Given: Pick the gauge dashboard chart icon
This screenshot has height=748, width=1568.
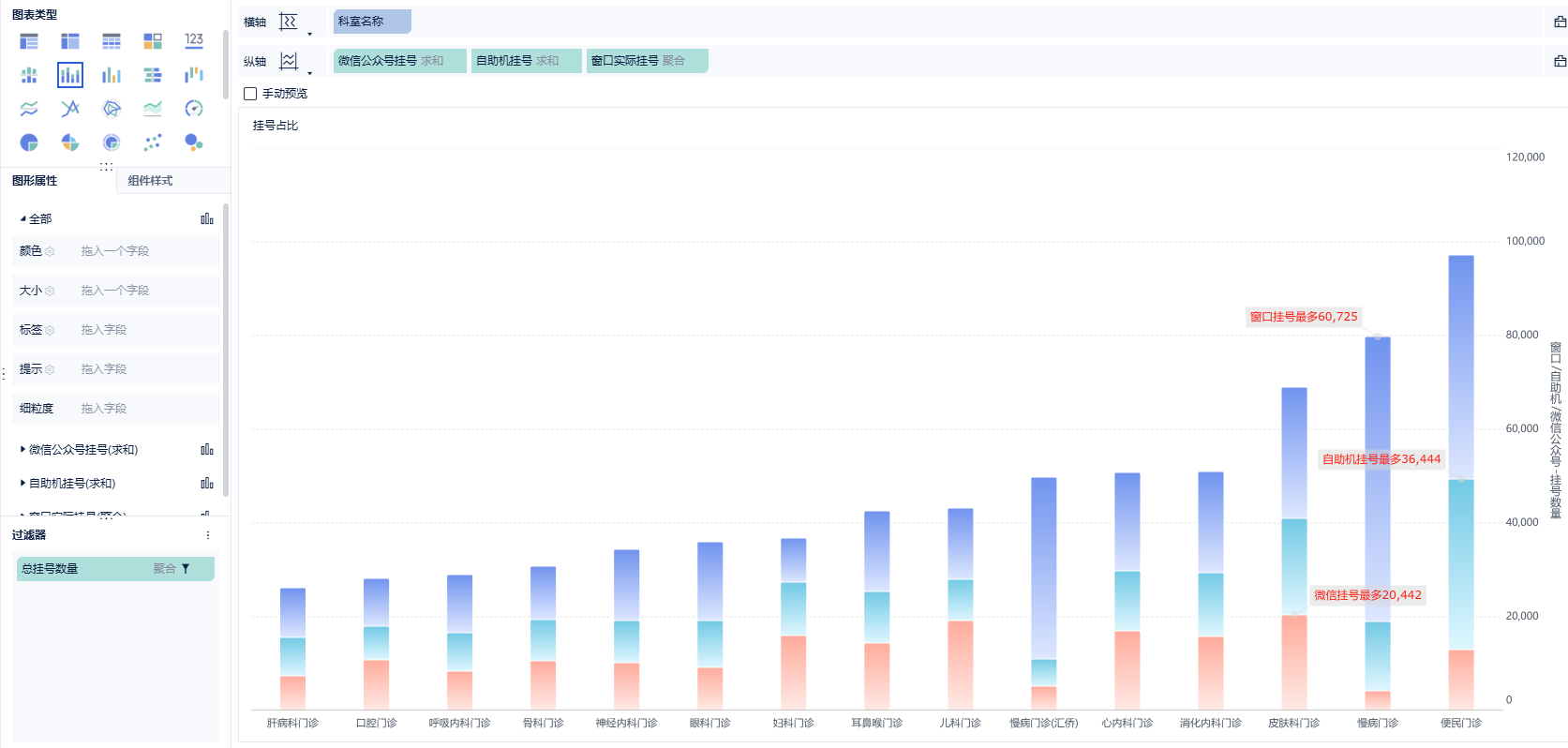Looking at the screenshot, I should [x=194, y=109].
